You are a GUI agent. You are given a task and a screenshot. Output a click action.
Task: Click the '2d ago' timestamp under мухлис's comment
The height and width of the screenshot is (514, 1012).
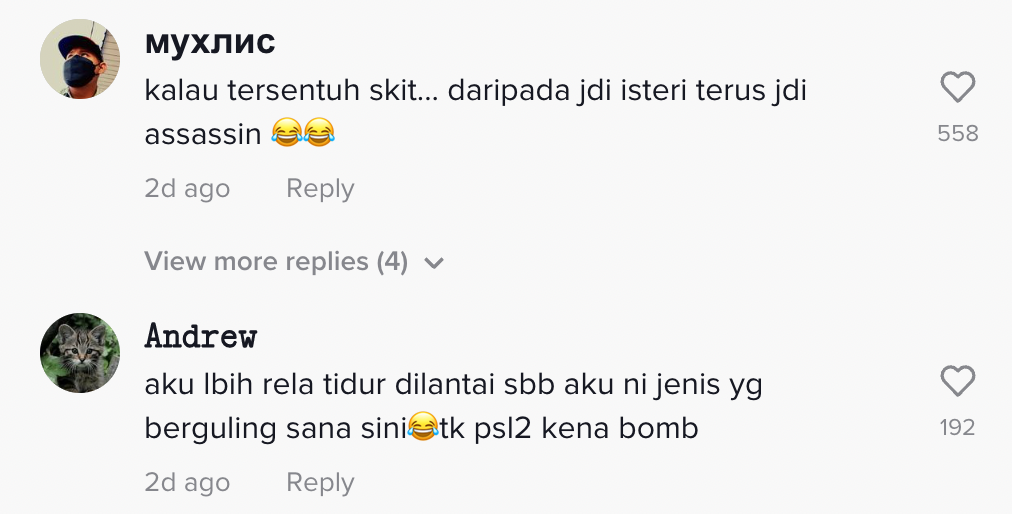[187, 188]
